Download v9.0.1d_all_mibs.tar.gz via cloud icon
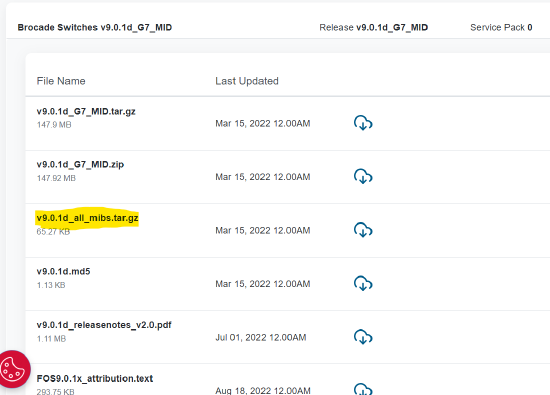The width and height of the screenshot is (550, 395). click(x=363, y=230)
